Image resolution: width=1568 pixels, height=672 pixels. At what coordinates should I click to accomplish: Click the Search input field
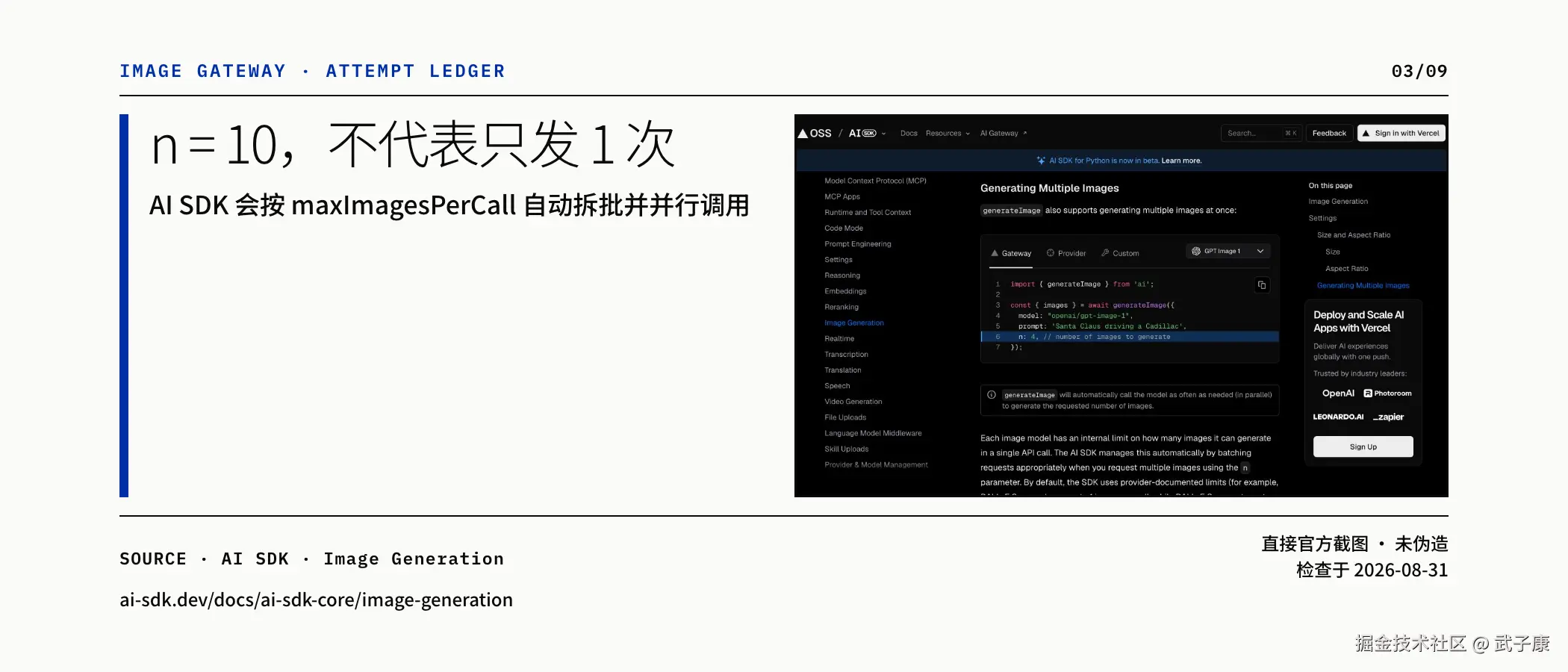pos(1261,133)
